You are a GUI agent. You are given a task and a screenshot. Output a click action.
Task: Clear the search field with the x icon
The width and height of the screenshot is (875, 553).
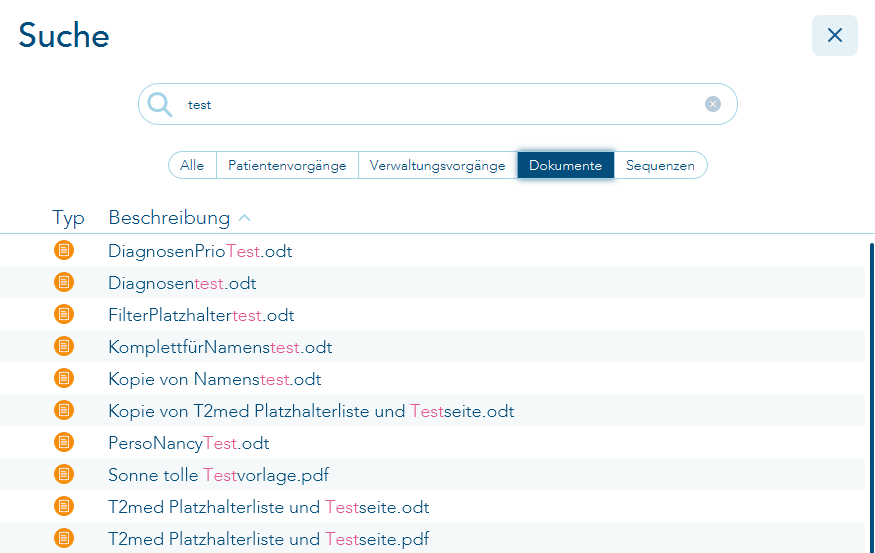713,104
